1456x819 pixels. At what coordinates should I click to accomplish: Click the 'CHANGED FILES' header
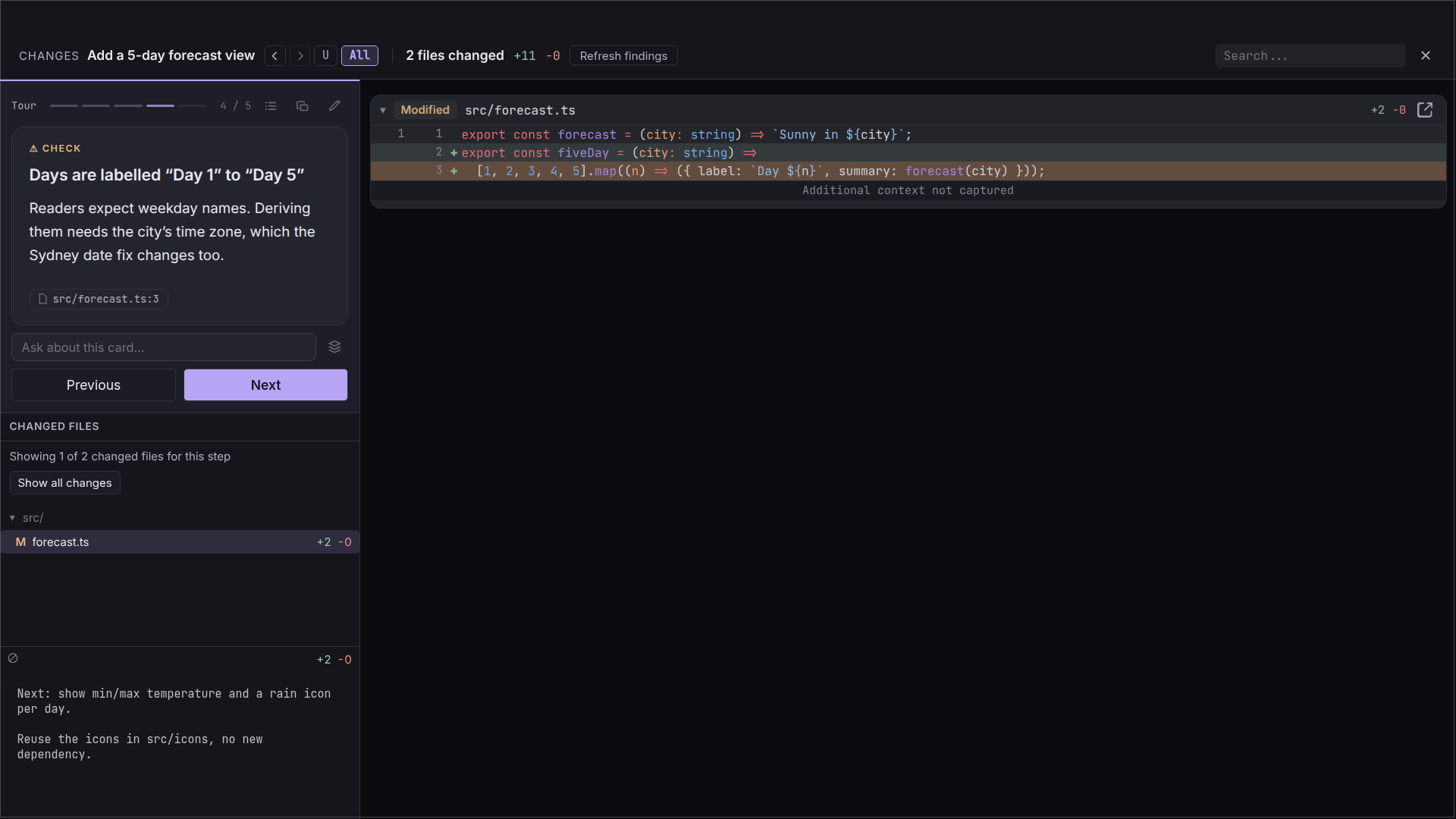click(x=55, y=426)
